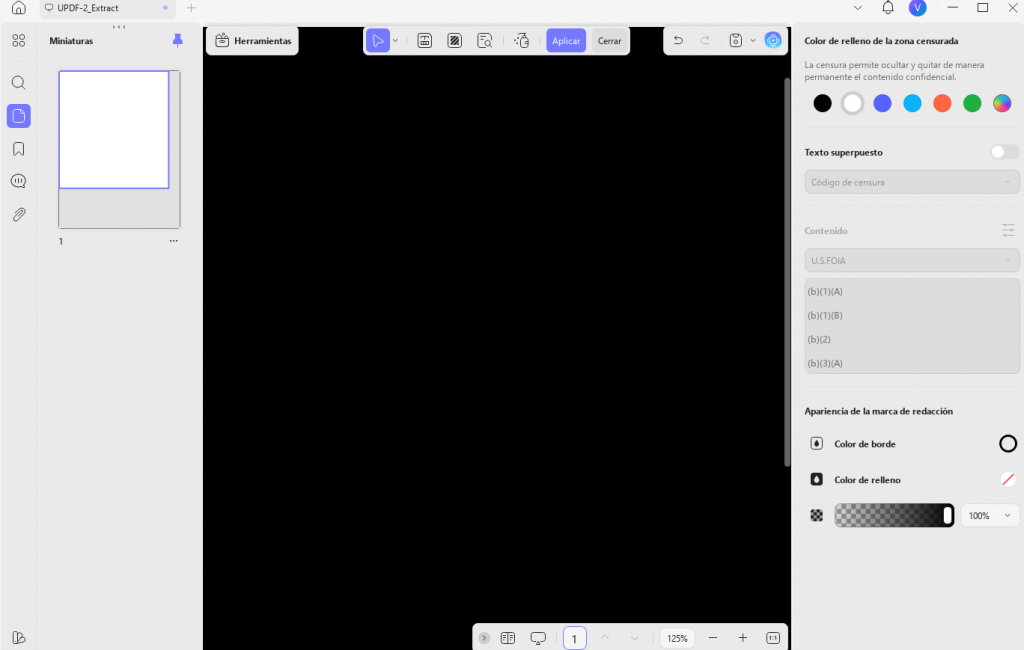This screenshot has width=1024, height=650.
Task: Choose the redact text tool
Action: pos(424,41)
